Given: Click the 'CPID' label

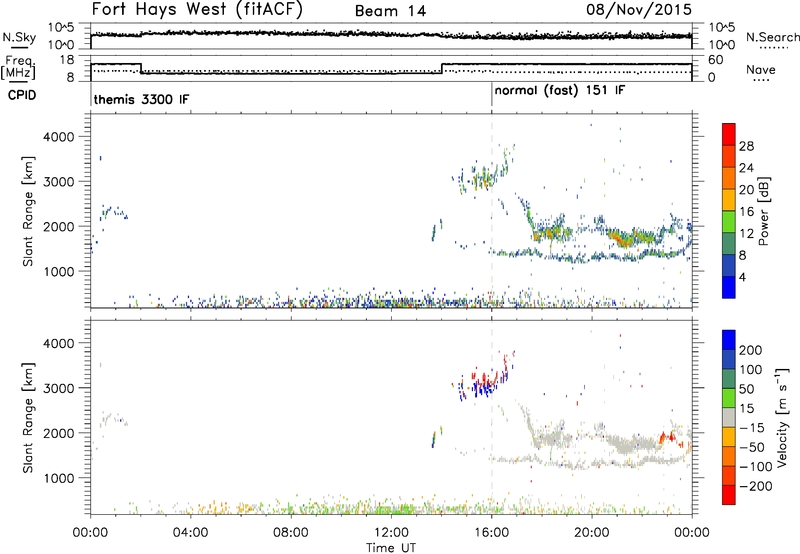Looking at the screenshot, I should [22, 95].
